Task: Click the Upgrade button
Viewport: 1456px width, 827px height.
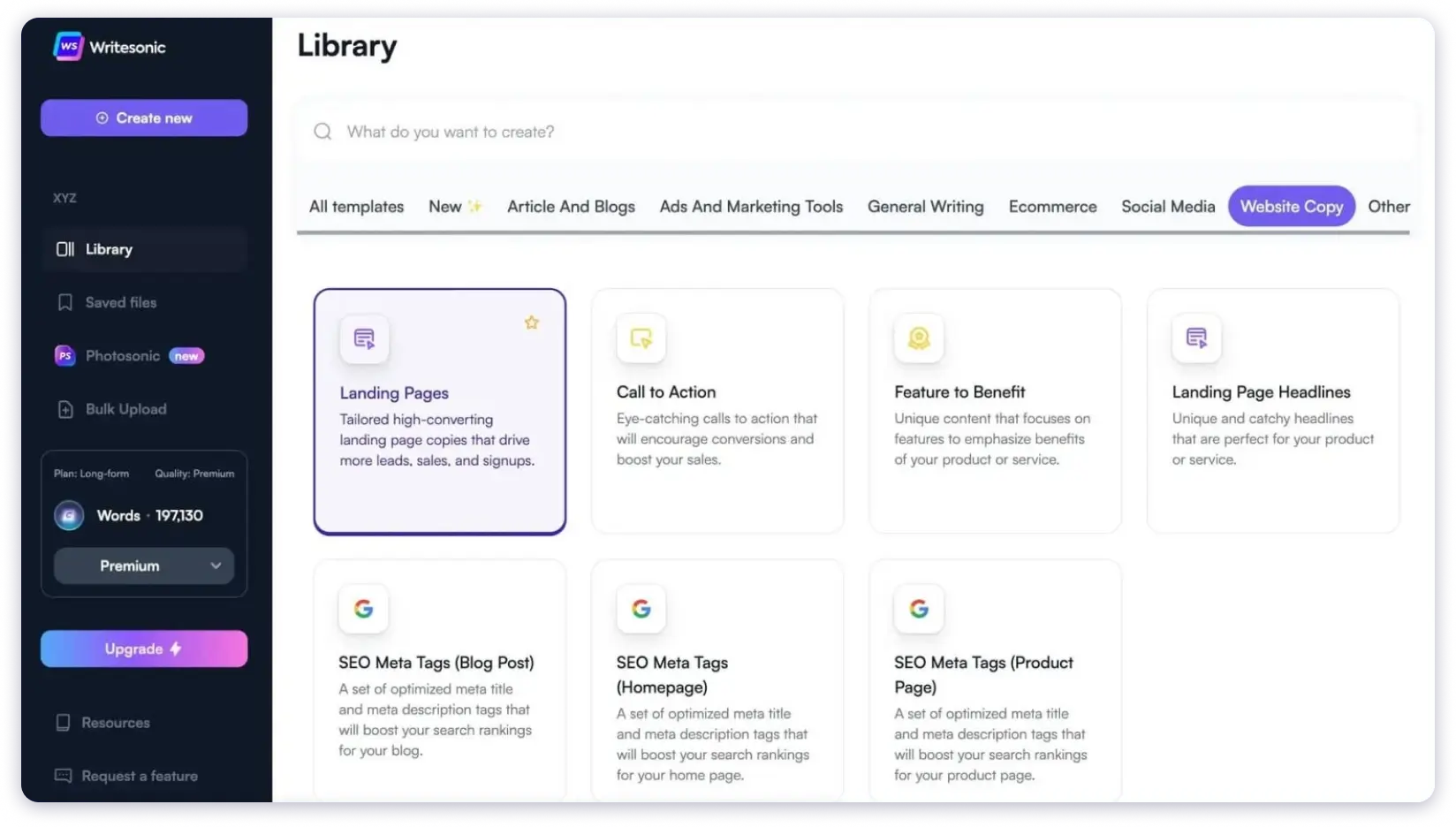Action: tap(143, 648)
